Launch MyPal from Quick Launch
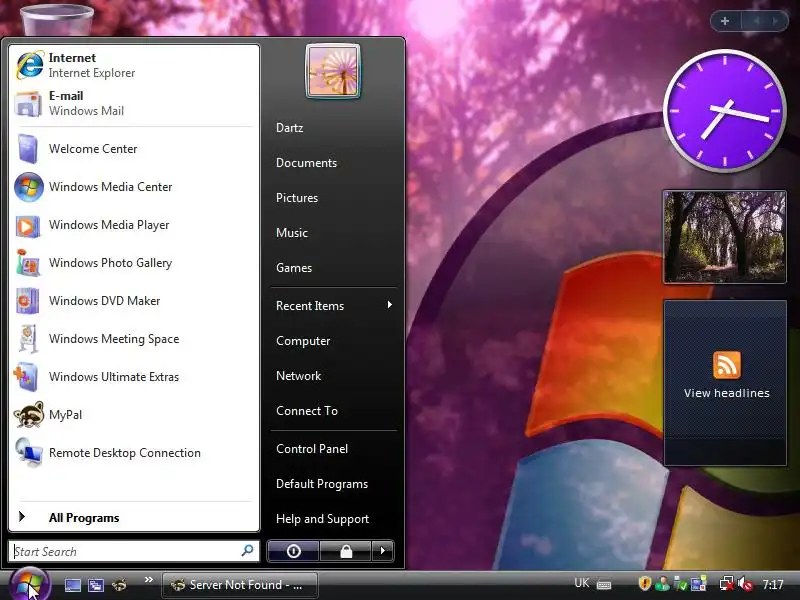Screen dimensions: 800x600 pos(119,585)
